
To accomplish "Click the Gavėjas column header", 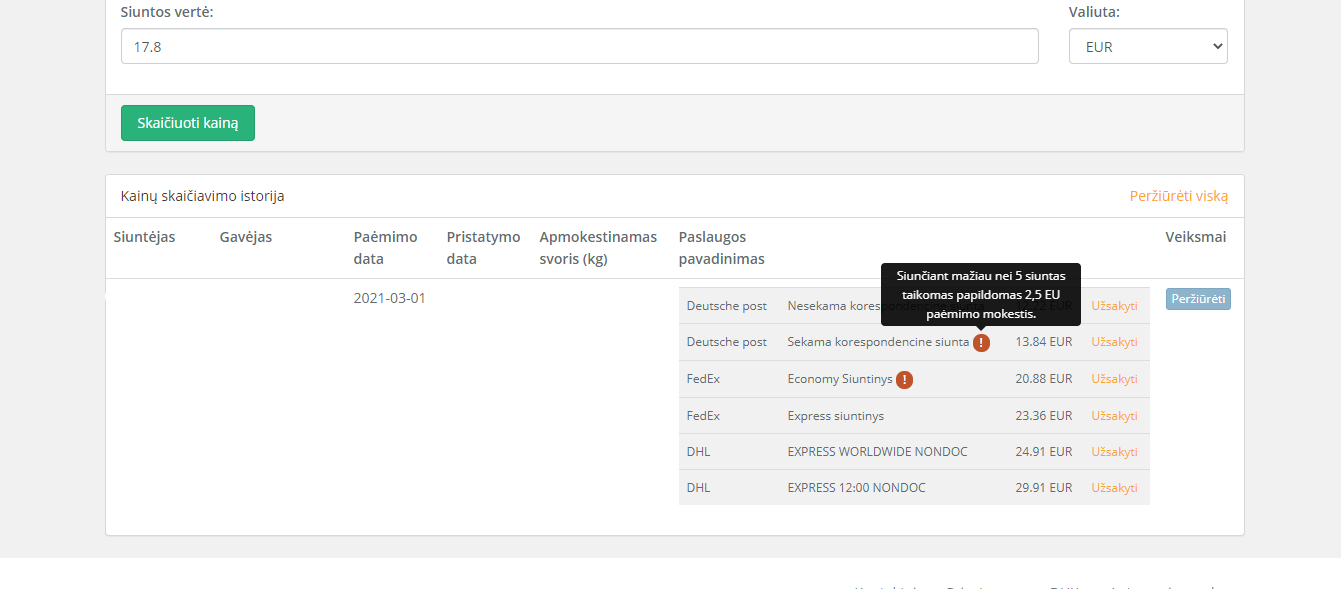I will click(x=246, y=237).
